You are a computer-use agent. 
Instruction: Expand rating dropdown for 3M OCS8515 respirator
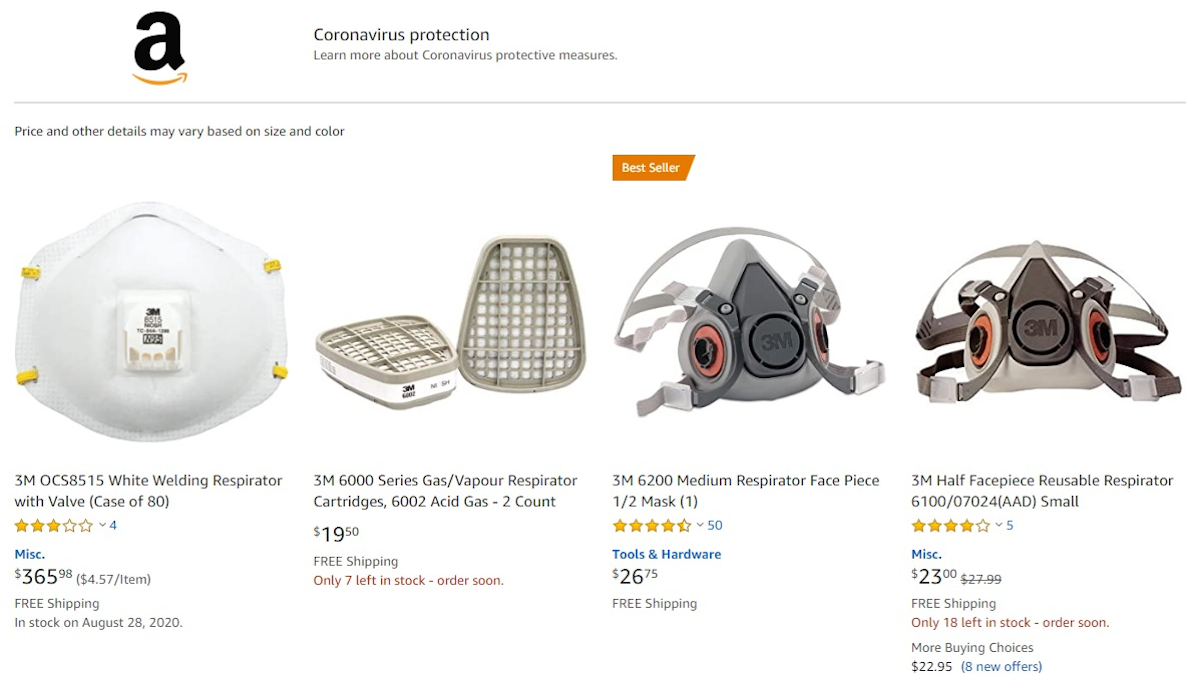102,526
